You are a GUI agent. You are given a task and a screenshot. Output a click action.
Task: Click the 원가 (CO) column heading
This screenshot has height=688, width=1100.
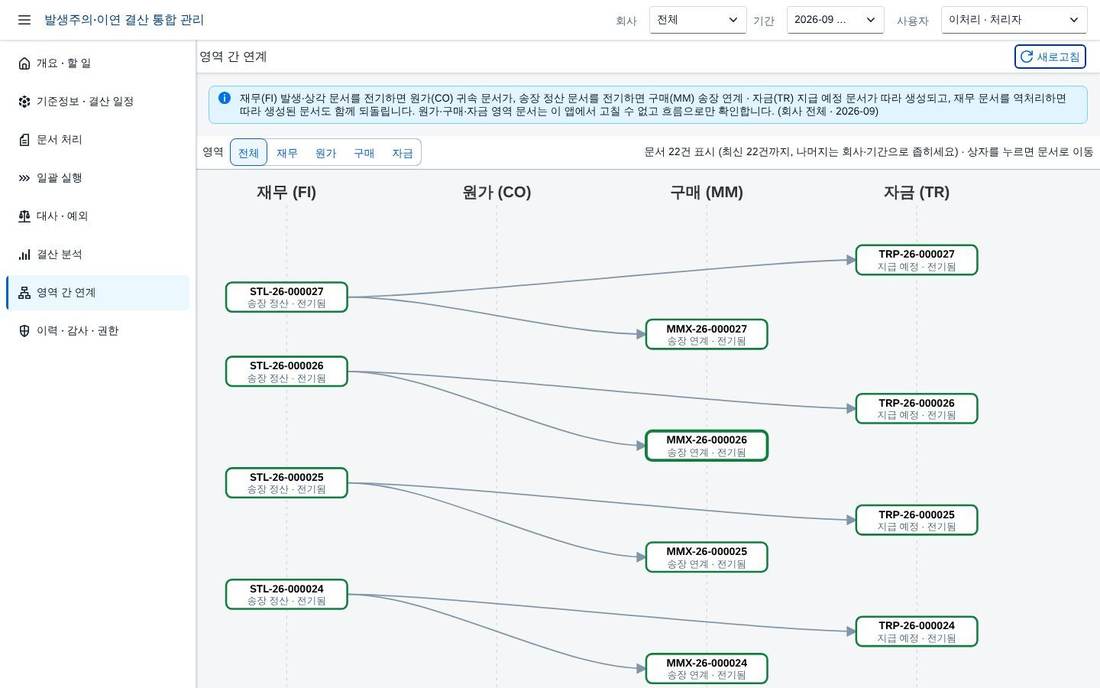coord(497,192)
